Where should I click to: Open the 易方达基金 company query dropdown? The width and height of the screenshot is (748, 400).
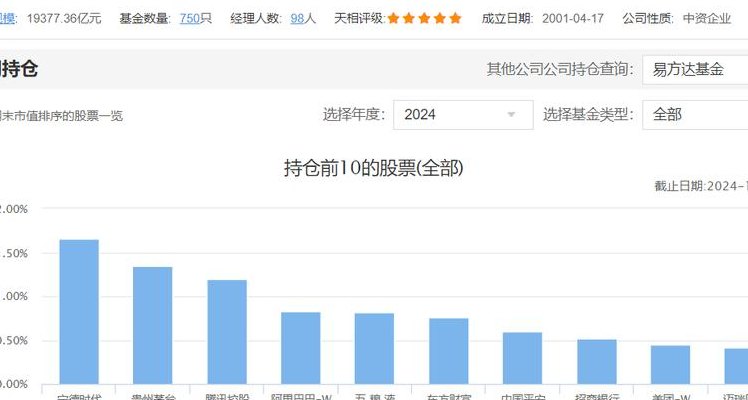coord(695,70)
